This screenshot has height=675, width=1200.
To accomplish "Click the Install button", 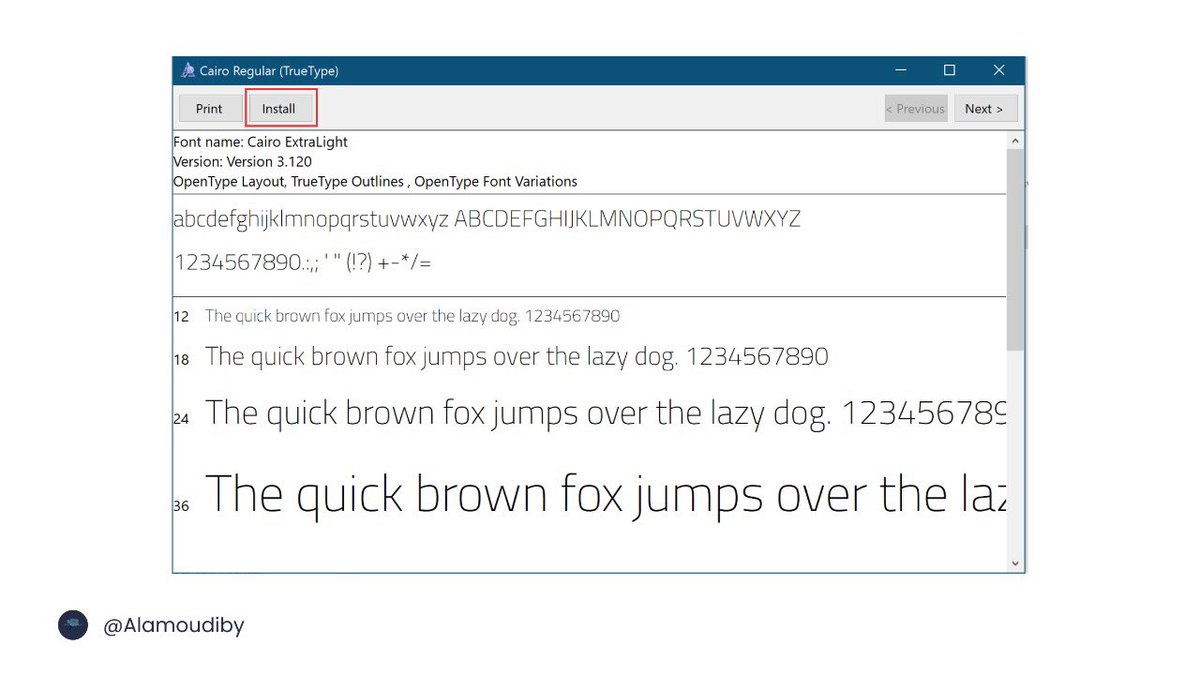I will pyautogui.click(x=279, y=108).
